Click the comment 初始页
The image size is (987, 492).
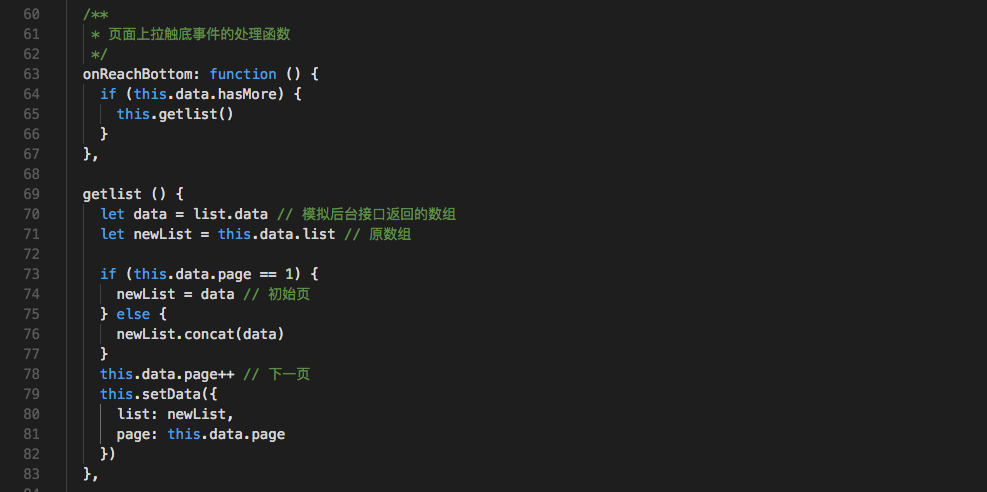click(x=289, y=294)
